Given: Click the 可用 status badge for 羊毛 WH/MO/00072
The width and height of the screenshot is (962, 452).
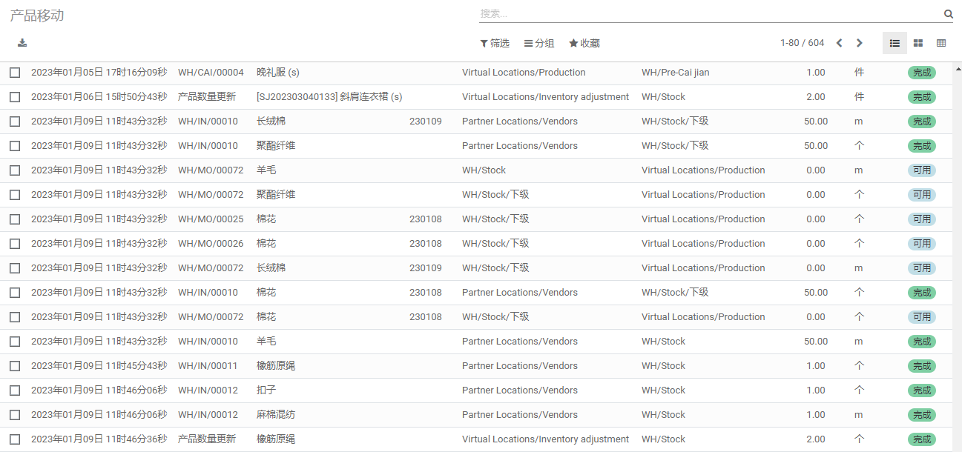Looking at the screenshot, I should pyautogui.click(x=921, y=171).
